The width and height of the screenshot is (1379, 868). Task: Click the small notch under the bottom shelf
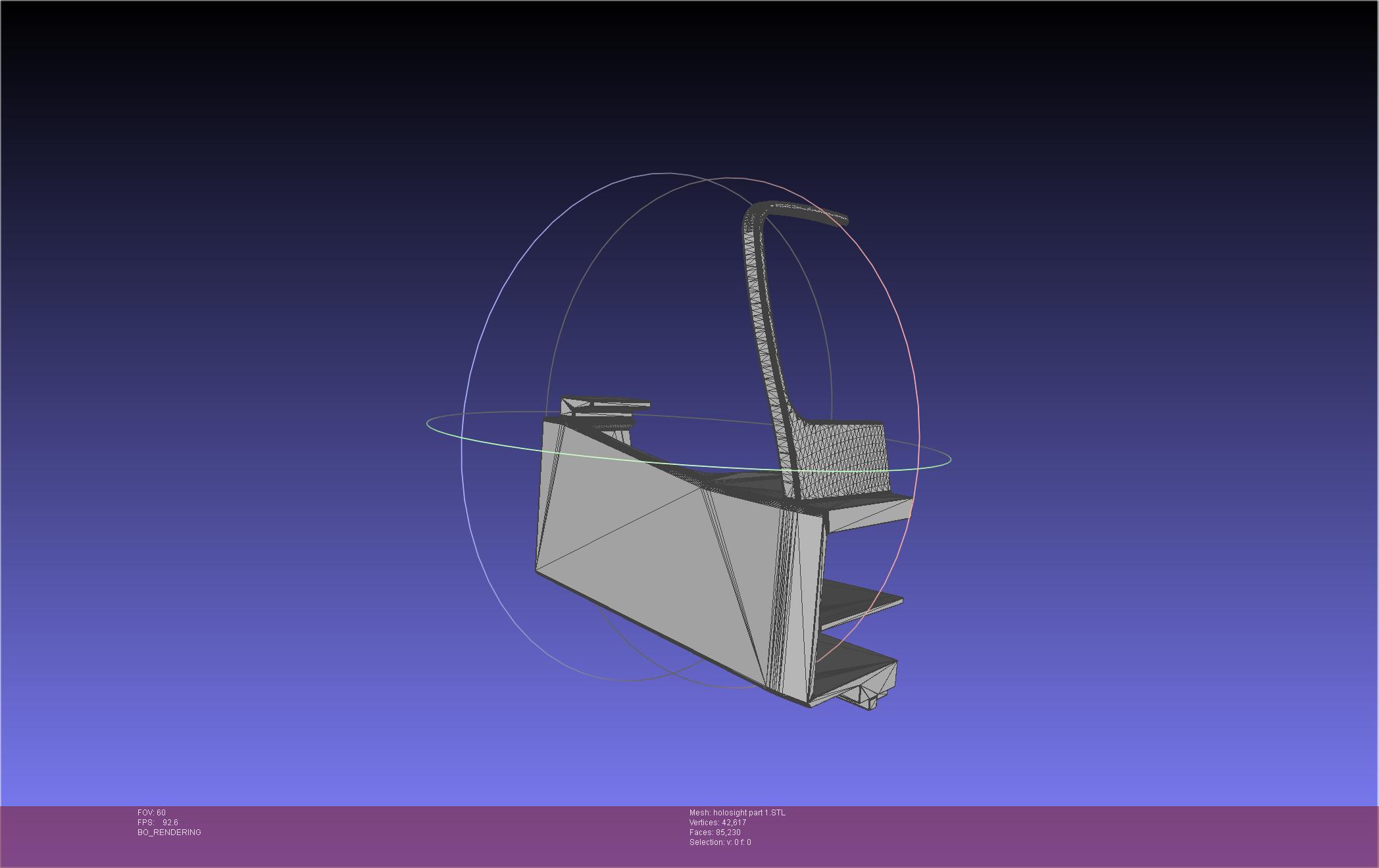[865, 698]
